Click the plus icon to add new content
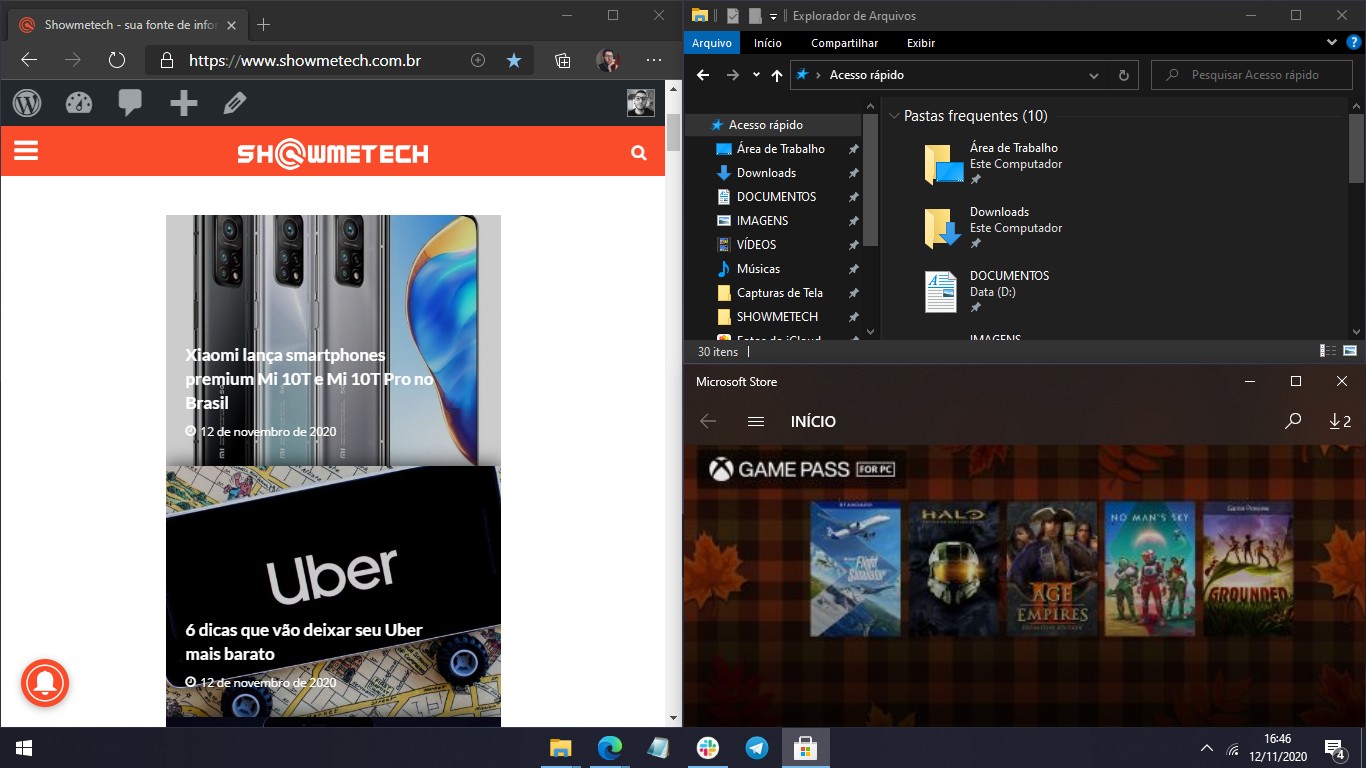This screenshot has width=1366, height=768. [x=183, y=102]
